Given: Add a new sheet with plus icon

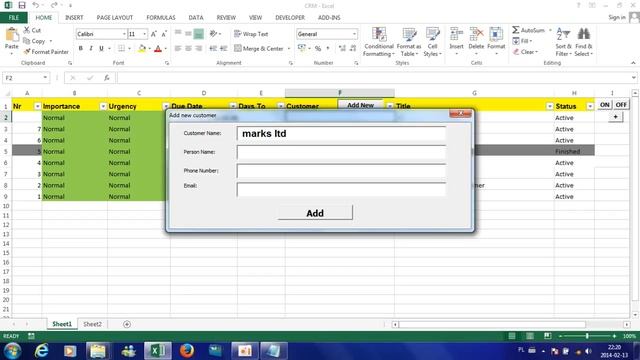Looking at the screenshot, I should pyautogui.click(x=127, y=324).
